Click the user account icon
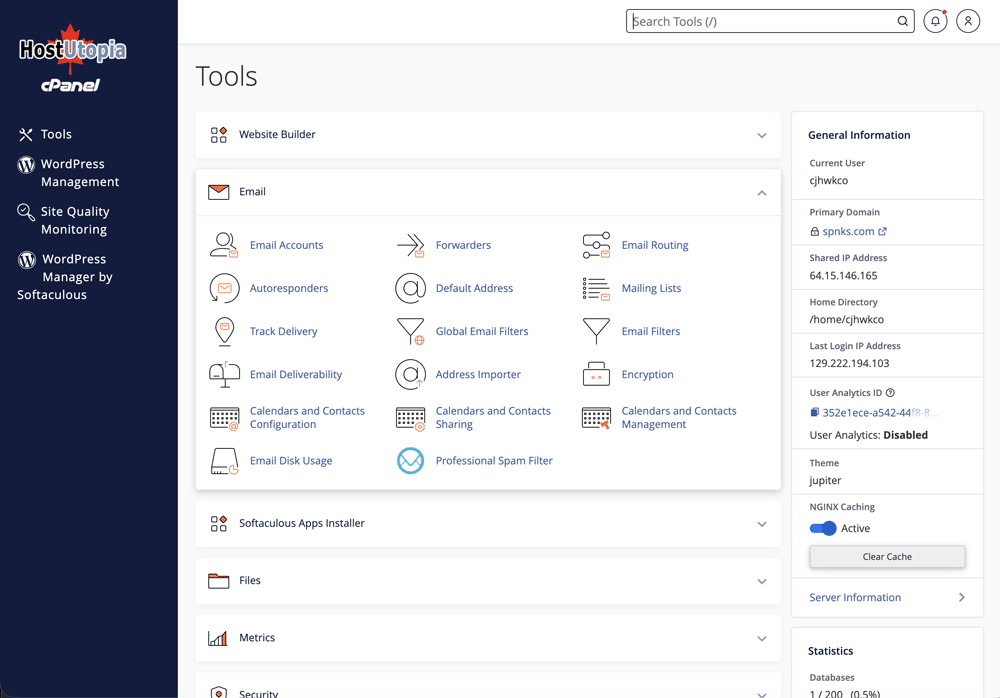1000x698 pixels. point(968,21)
